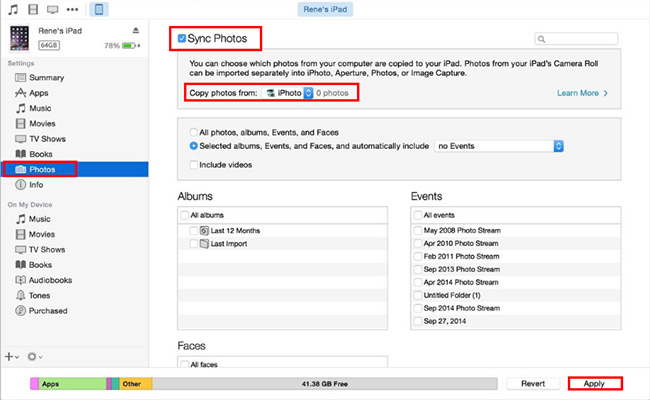The height and width of the screenshot is (400, 650).
Task: Open the Copy photos from iPhoto dropdown
Action: tap(287, 93)
